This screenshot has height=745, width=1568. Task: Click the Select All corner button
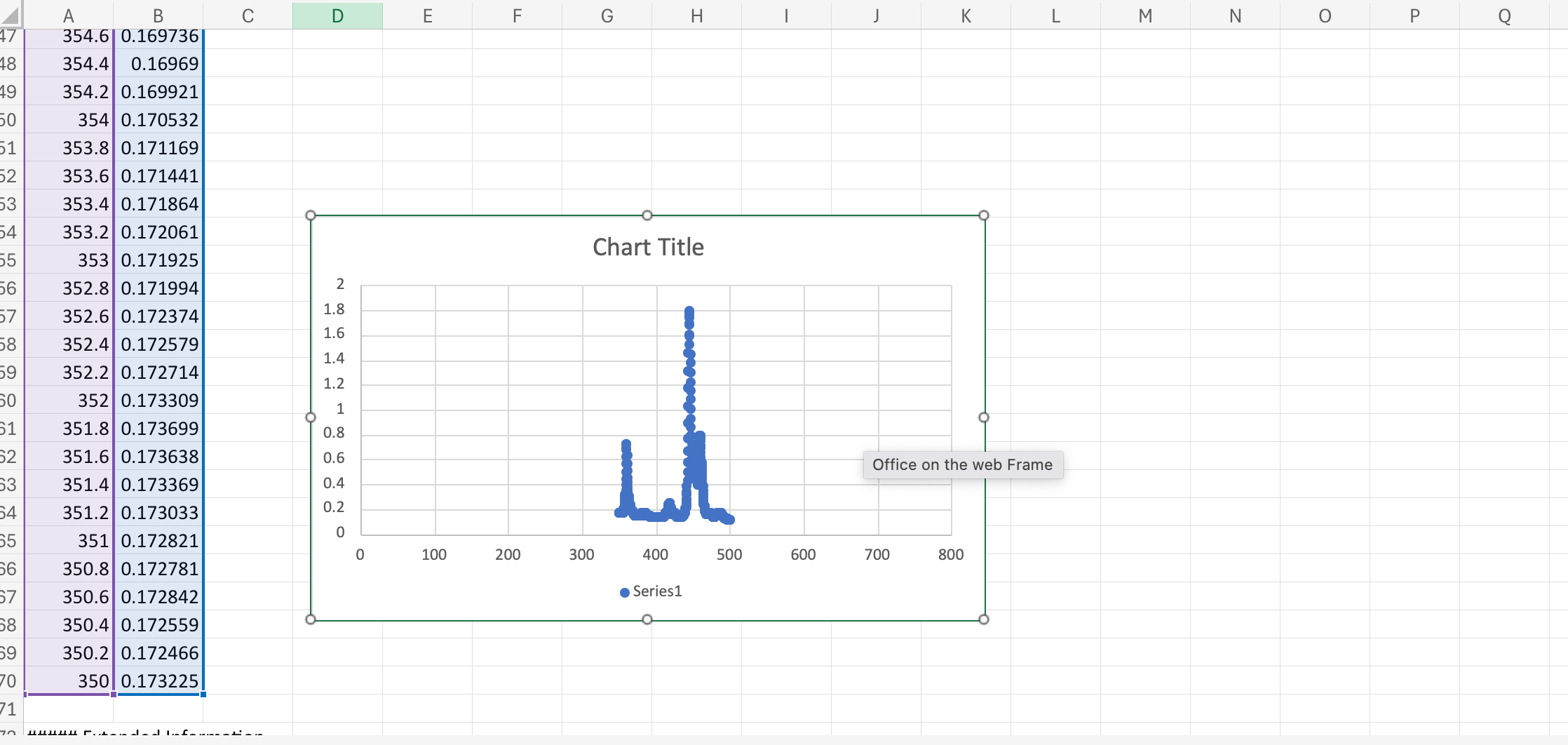coord(11,15)
